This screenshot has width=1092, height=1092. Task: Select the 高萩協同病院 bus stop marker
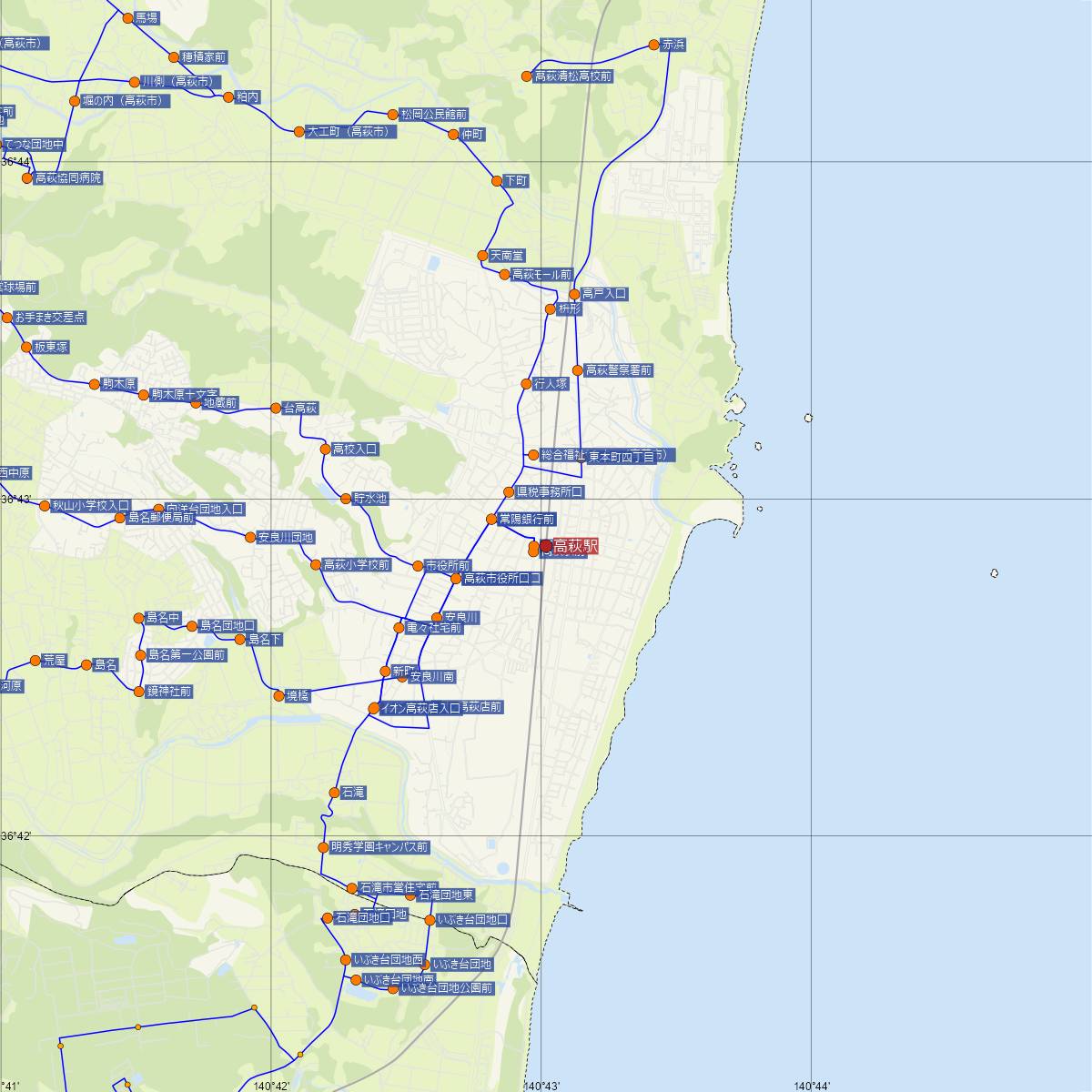27,178
